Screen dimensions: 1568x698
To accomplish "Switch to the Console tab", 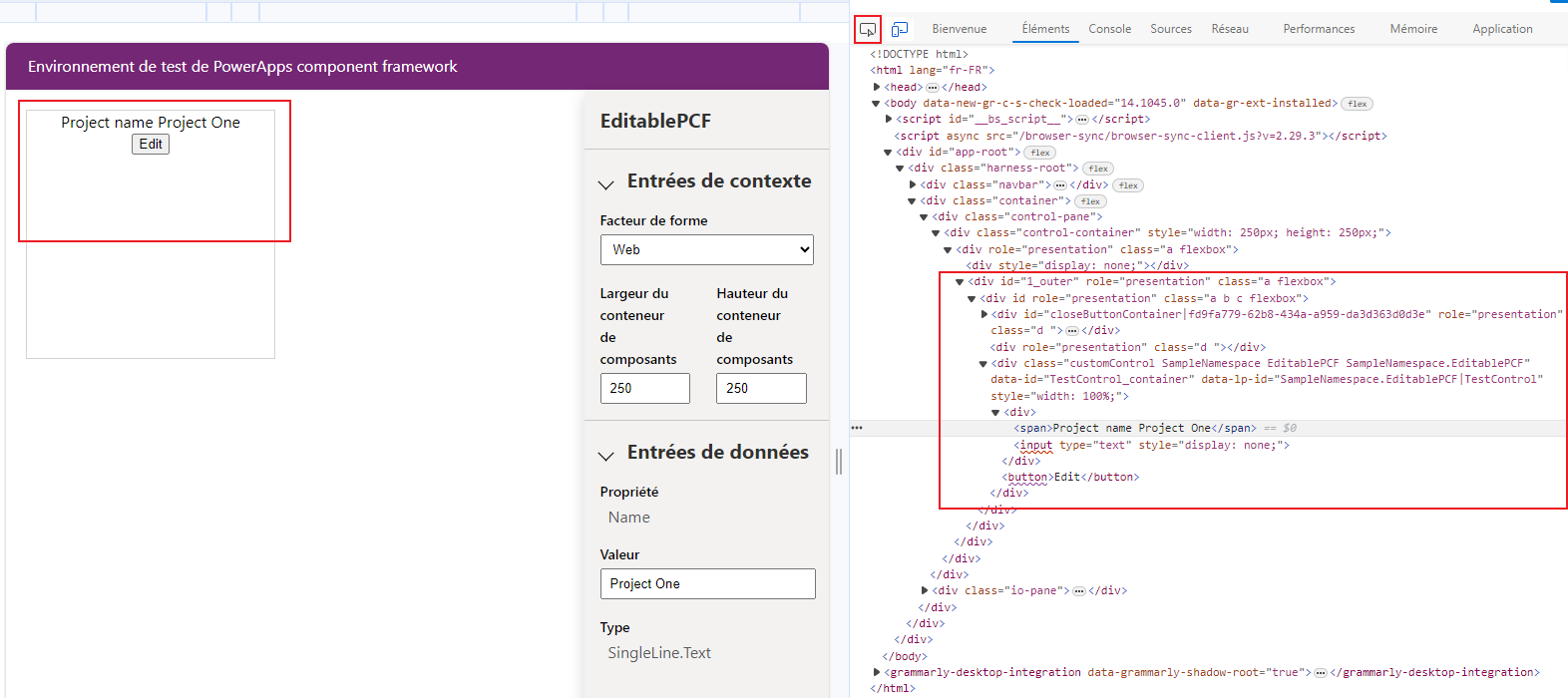I will click(x=1109, y=29).
